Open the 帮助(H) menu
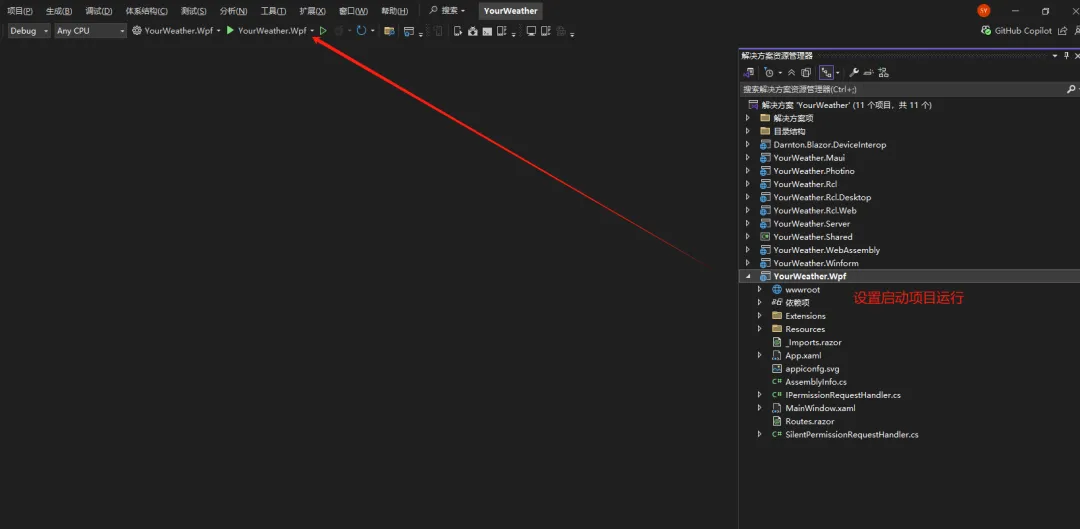This screenshot has width=1080, height=529. (x=394, y=11)
